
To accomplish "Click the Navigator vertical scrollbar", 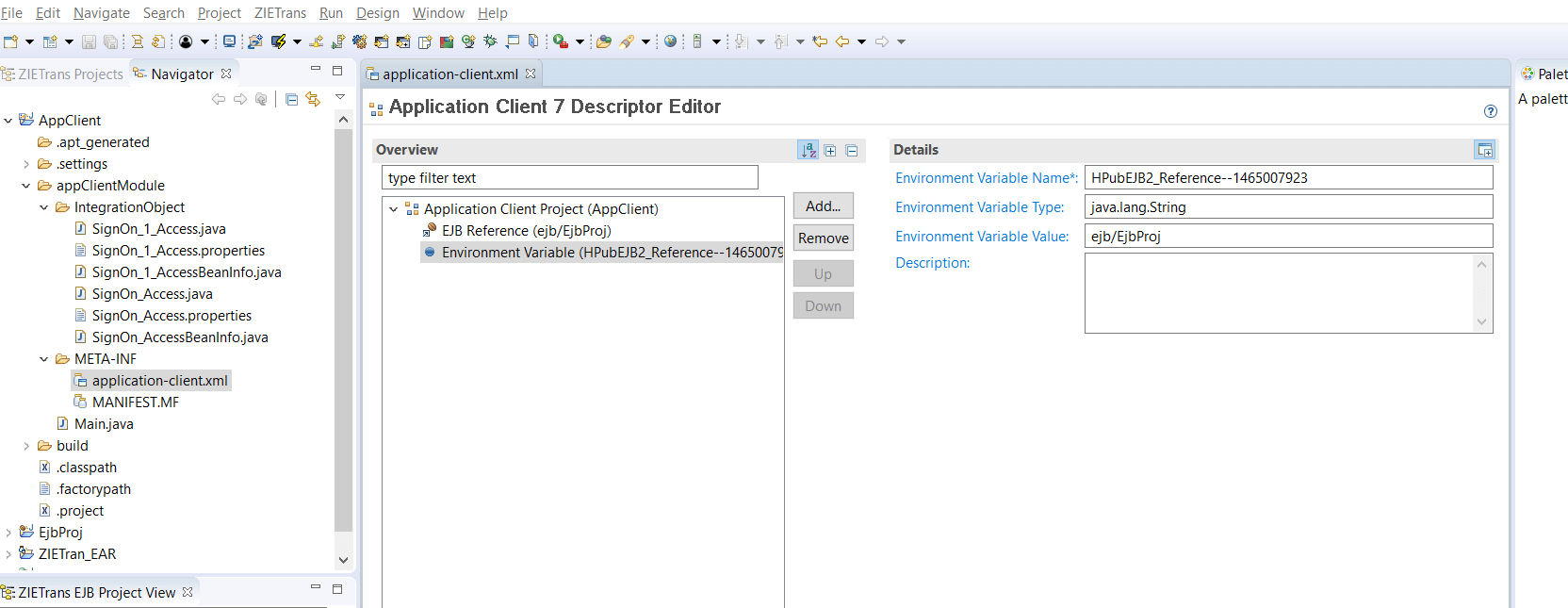I will 343,330.
